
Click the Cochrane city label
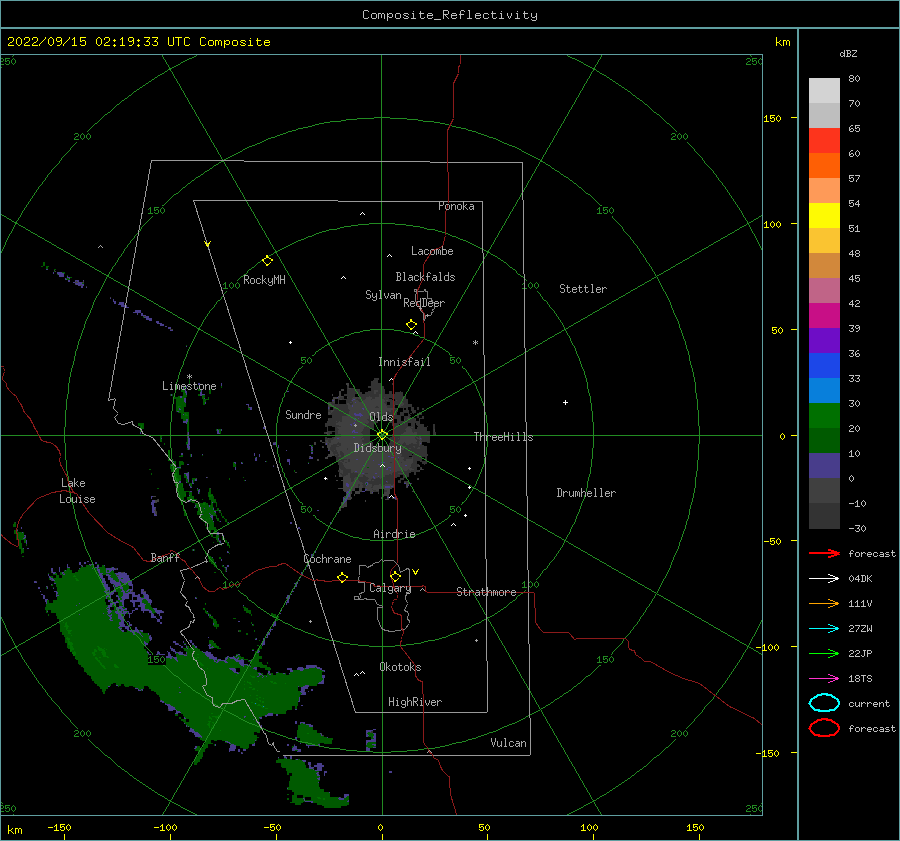(x=327, y=559)
